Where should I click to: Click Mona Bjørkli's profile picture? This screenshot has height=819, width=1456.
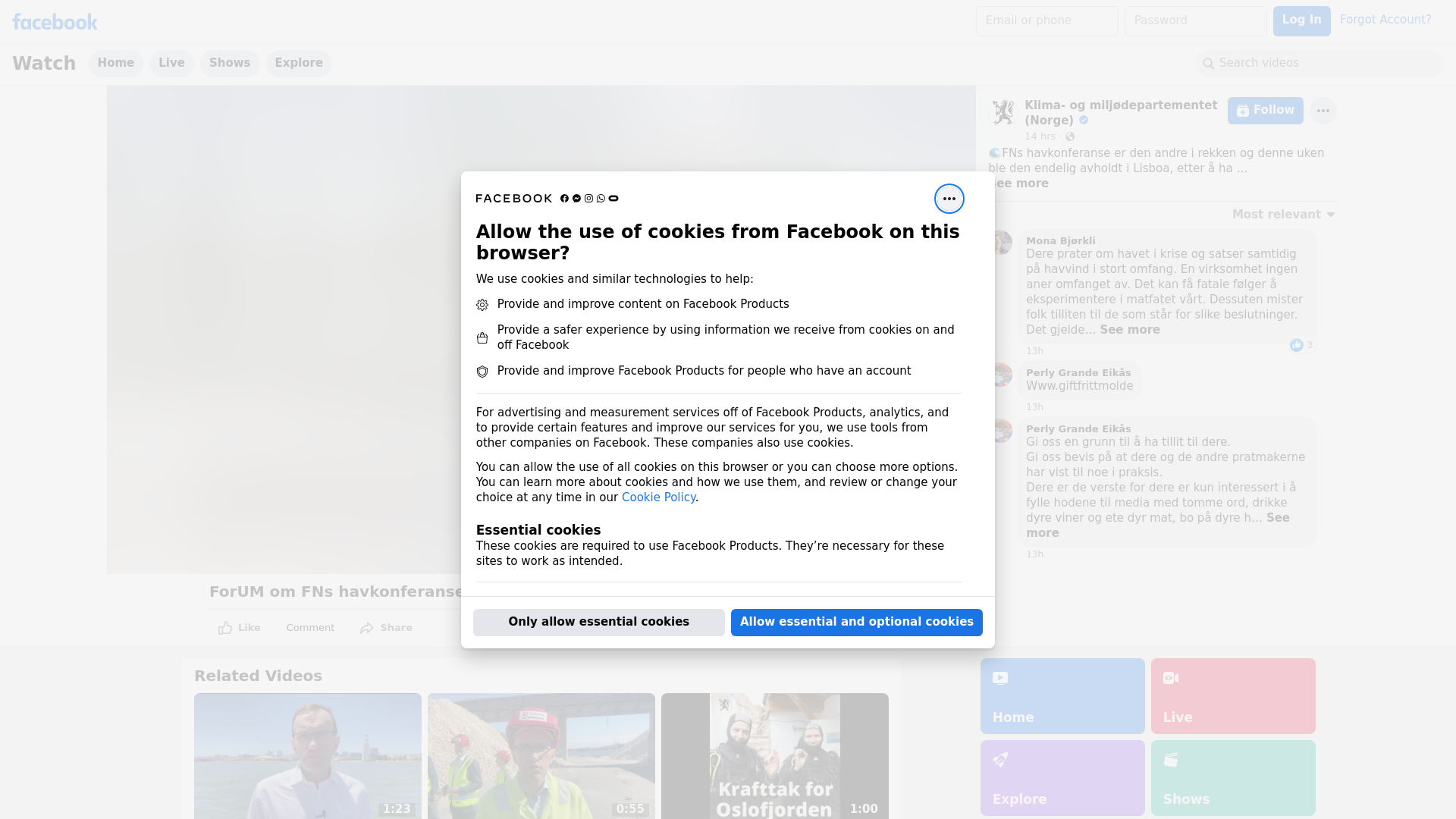coord(1002,243)
